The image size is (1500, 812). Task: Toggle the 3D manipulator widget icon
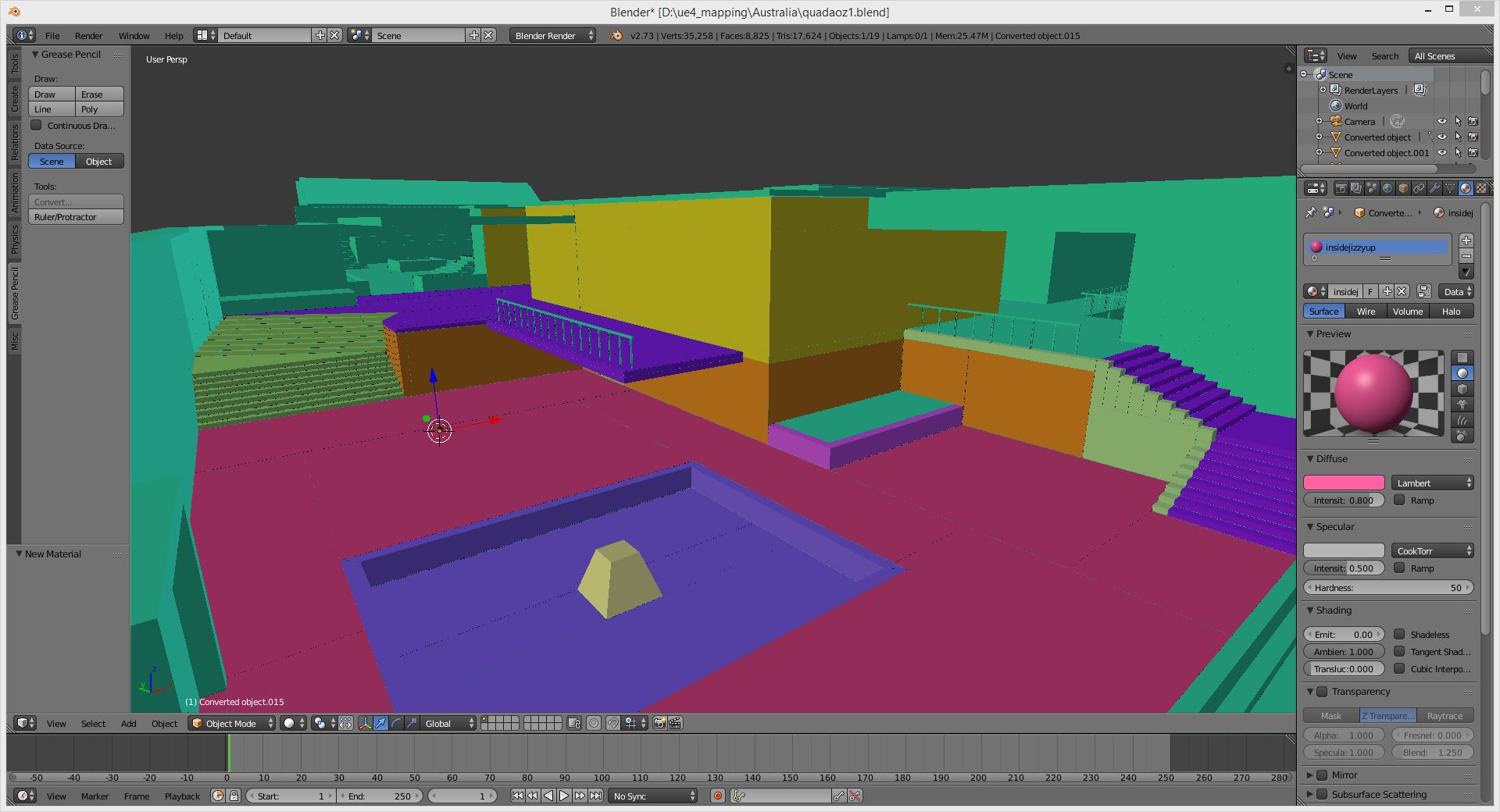tap(365, 723)
